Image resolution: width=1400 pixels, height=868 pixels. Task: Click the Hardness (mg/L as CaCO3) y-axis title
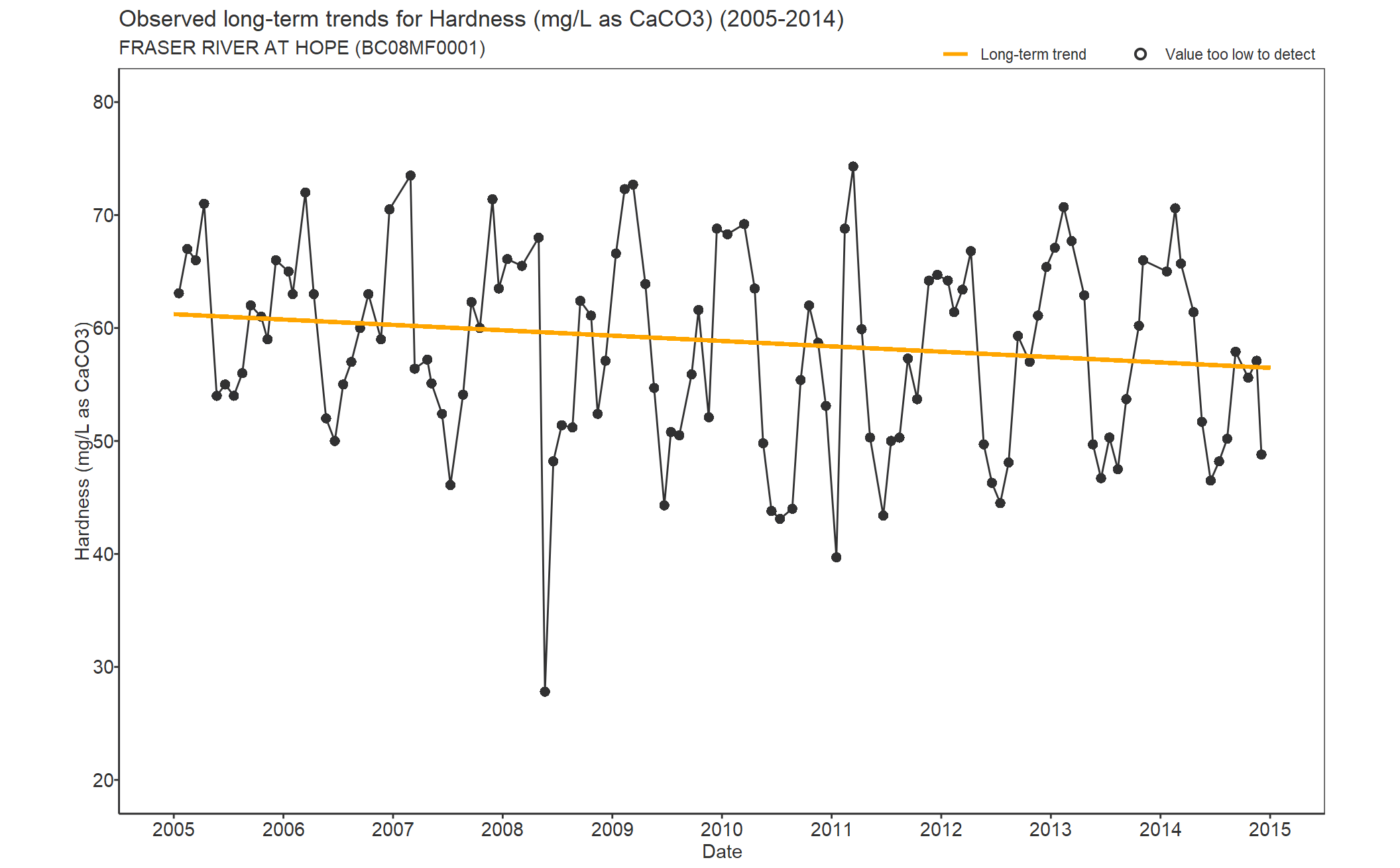coord(82,441)
